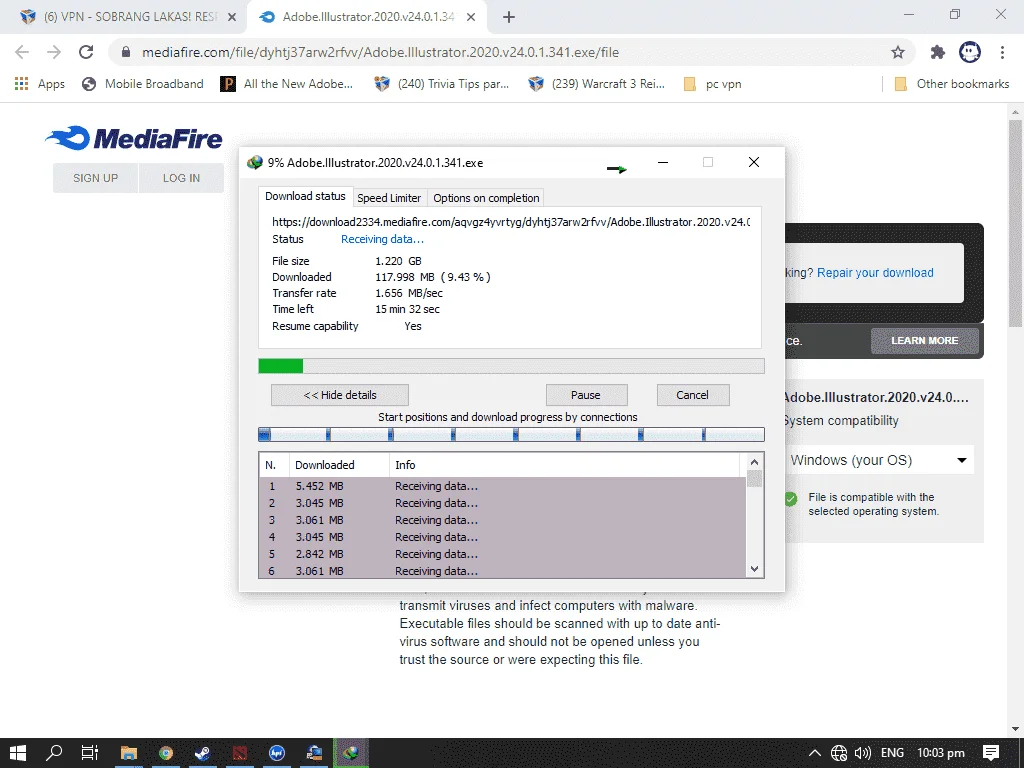
Task: Open the Chrome extensions puzzle icon
Action: [x=938, y=52]
